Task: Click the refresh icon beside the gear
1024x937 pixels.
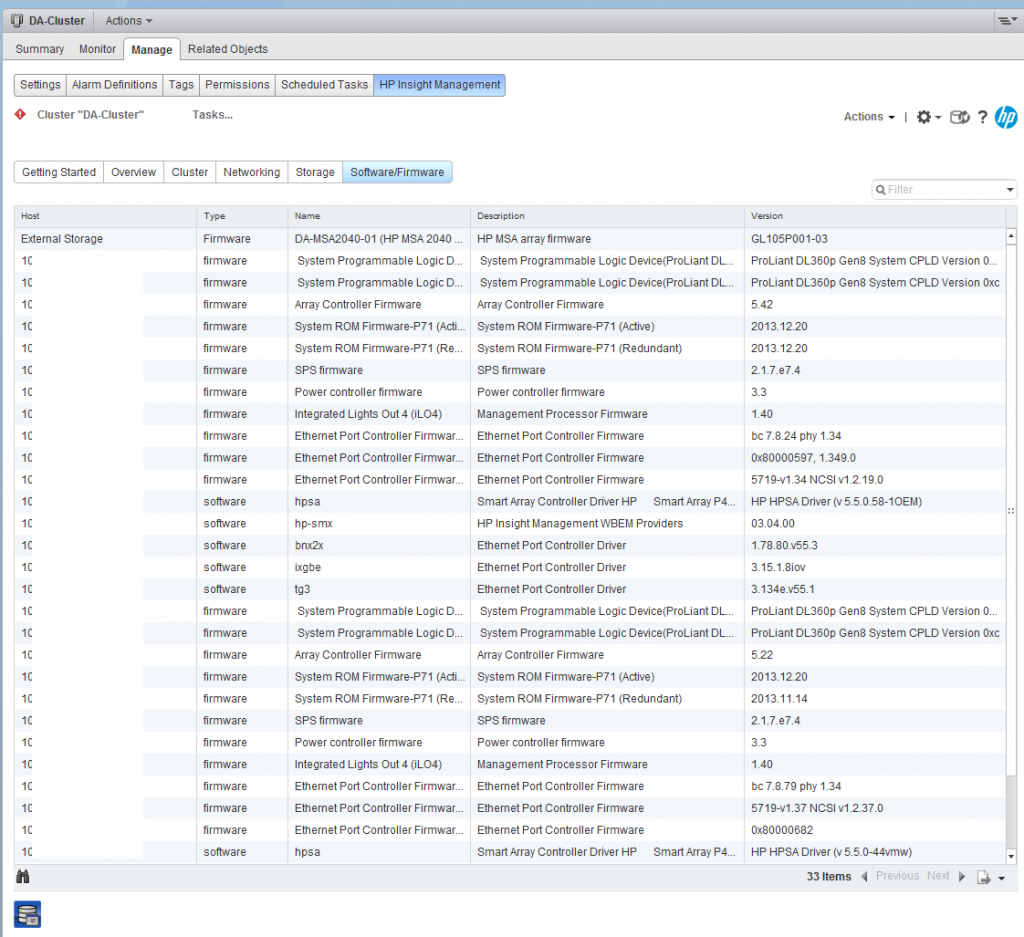Action: pos(959,117)
